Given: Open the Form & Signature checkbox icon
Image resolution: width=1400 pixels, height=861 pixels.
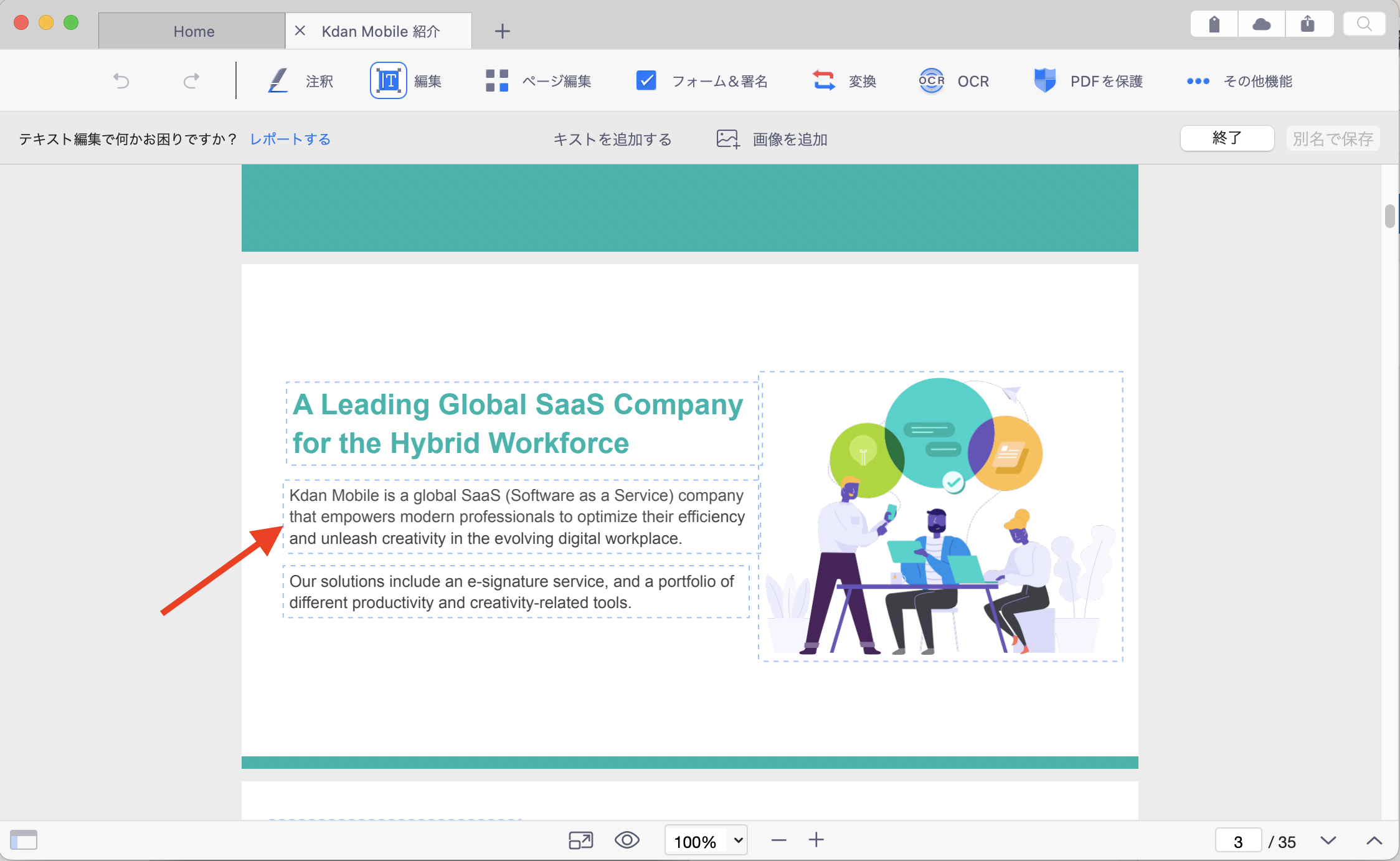Looking at the screenshot, I should tap(646, 81).
